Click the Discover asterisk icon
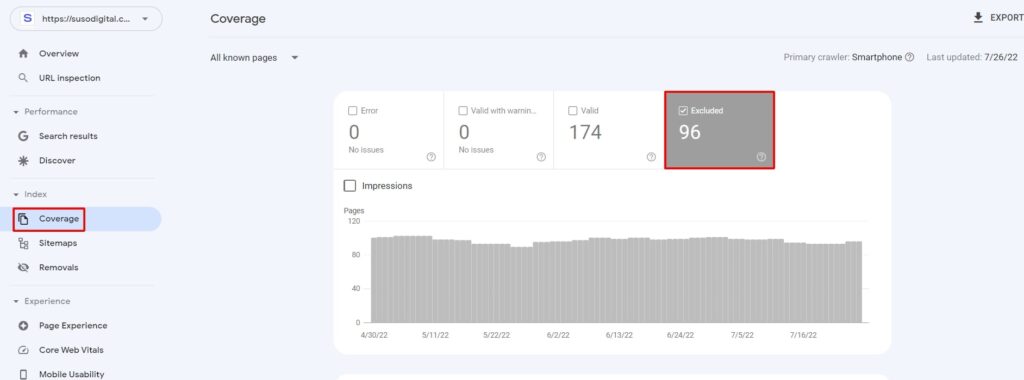Screen dimensions: 1024x380 (x=24, y=161)
